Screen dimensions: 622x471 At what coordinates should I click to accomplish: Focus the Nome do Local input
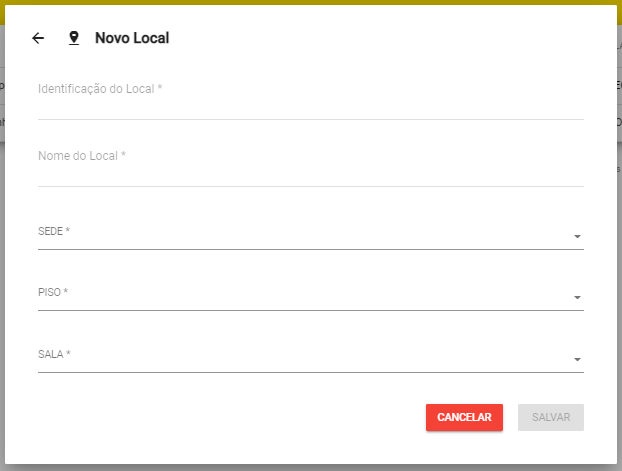coord(310,171)
